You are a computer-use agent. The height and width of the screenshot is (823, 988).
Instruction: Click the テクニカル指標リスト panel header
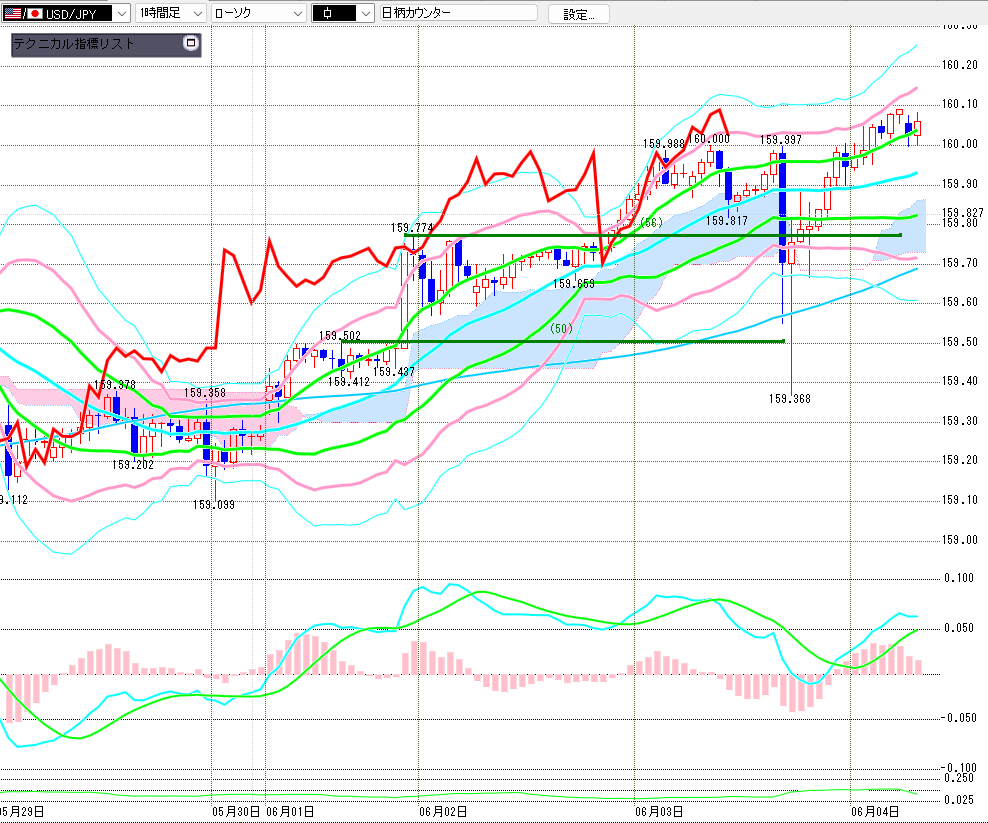coord(106,44)
